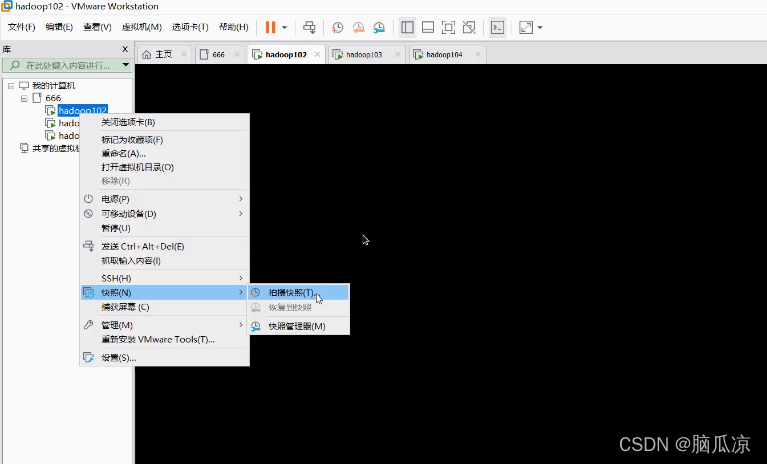Choose 关闭选项卡(B) from the context menu

tap(165, 122)
